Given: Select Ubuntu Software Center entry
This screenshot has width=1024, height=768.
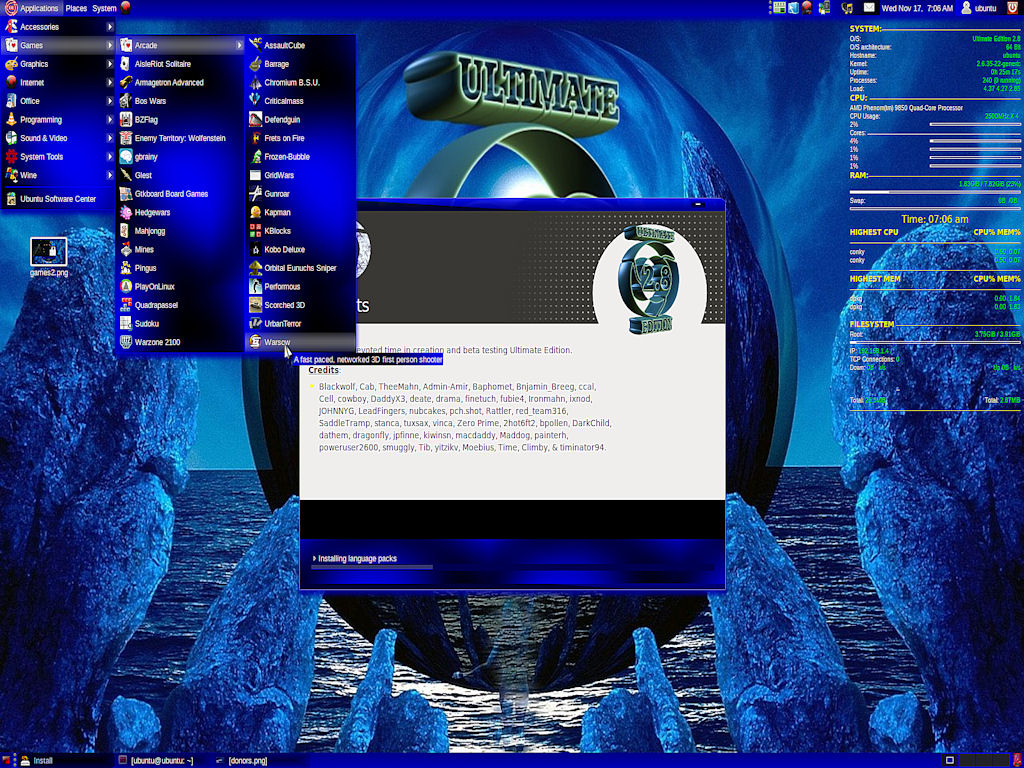Looking at the screenshot, I should (x=57, y=199).
